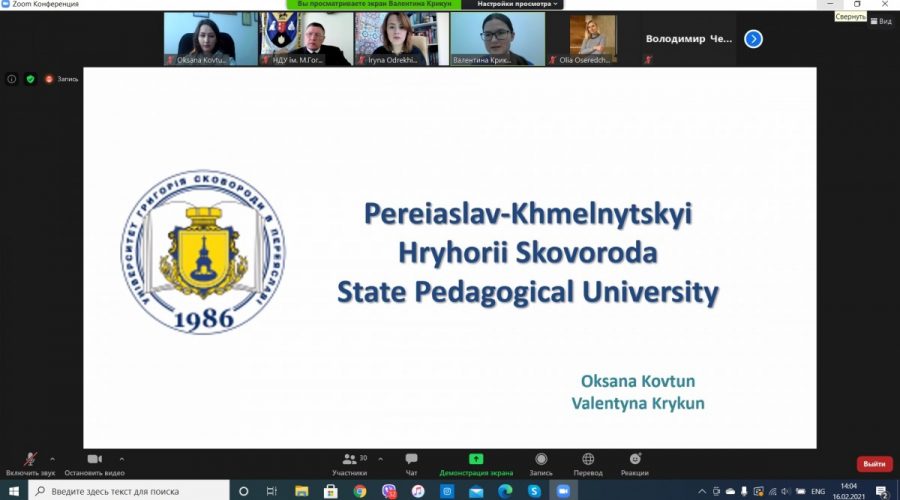Screen dimensions: 900x500
Task: Click Wi-Fi network icon in tray
Action: (x=772, y=491)
